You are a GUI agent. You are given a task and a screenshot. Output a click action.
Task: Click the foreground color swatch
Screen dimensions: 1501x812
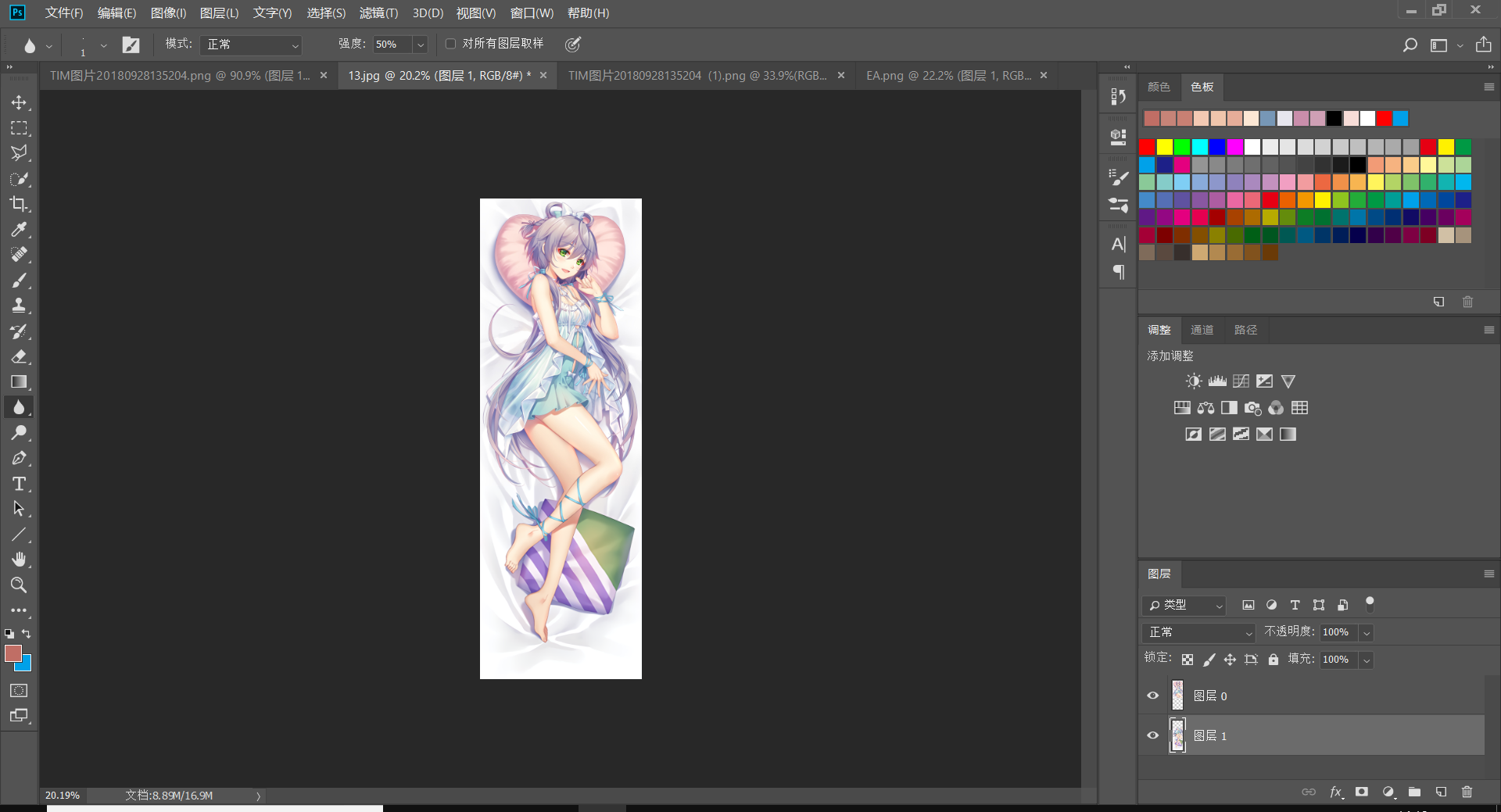(13, 653)
